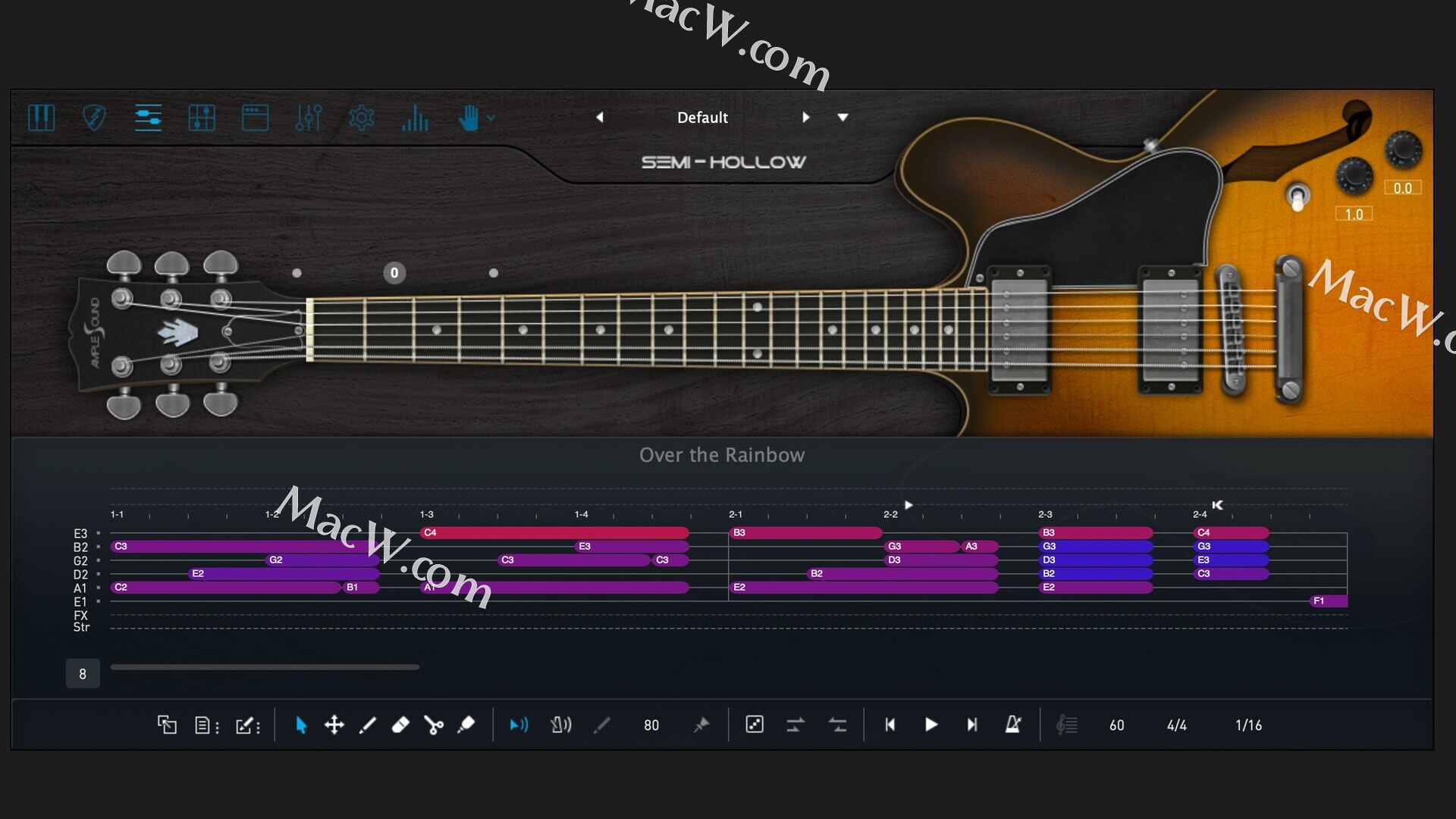Toggle the audition speaker playback icon
Image resolution: width=1456 pixels, height=819 pixels.
[519, 726]
